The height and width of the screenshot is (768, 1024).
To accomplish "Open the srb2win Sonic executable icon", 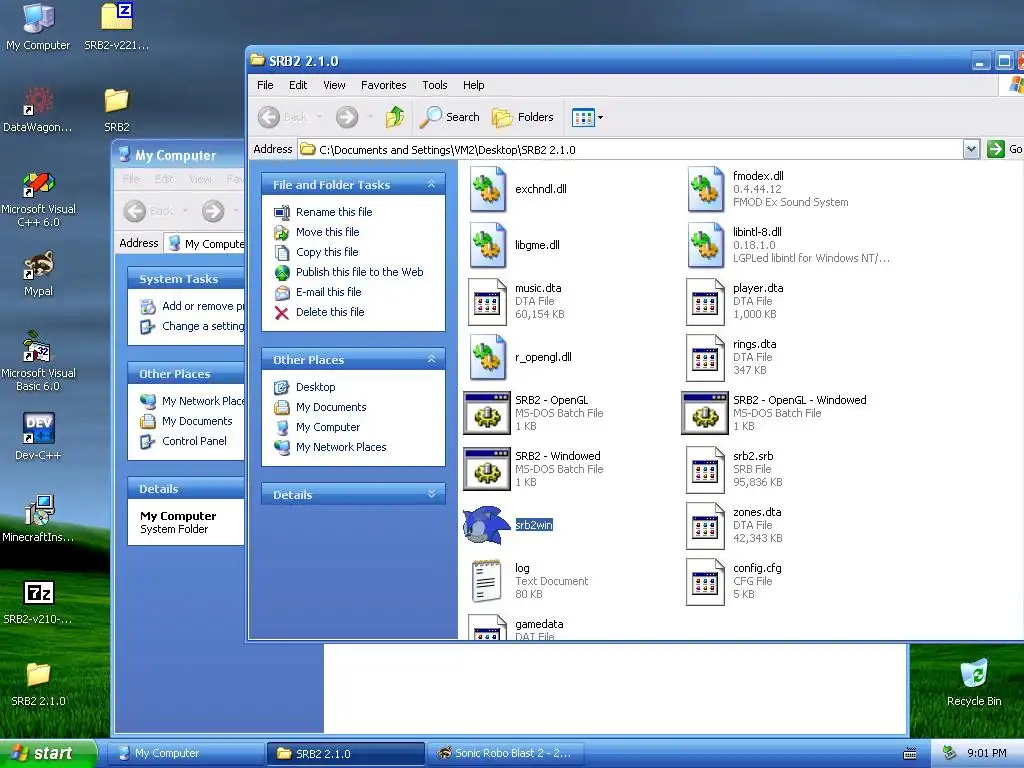I will (487, 525).
